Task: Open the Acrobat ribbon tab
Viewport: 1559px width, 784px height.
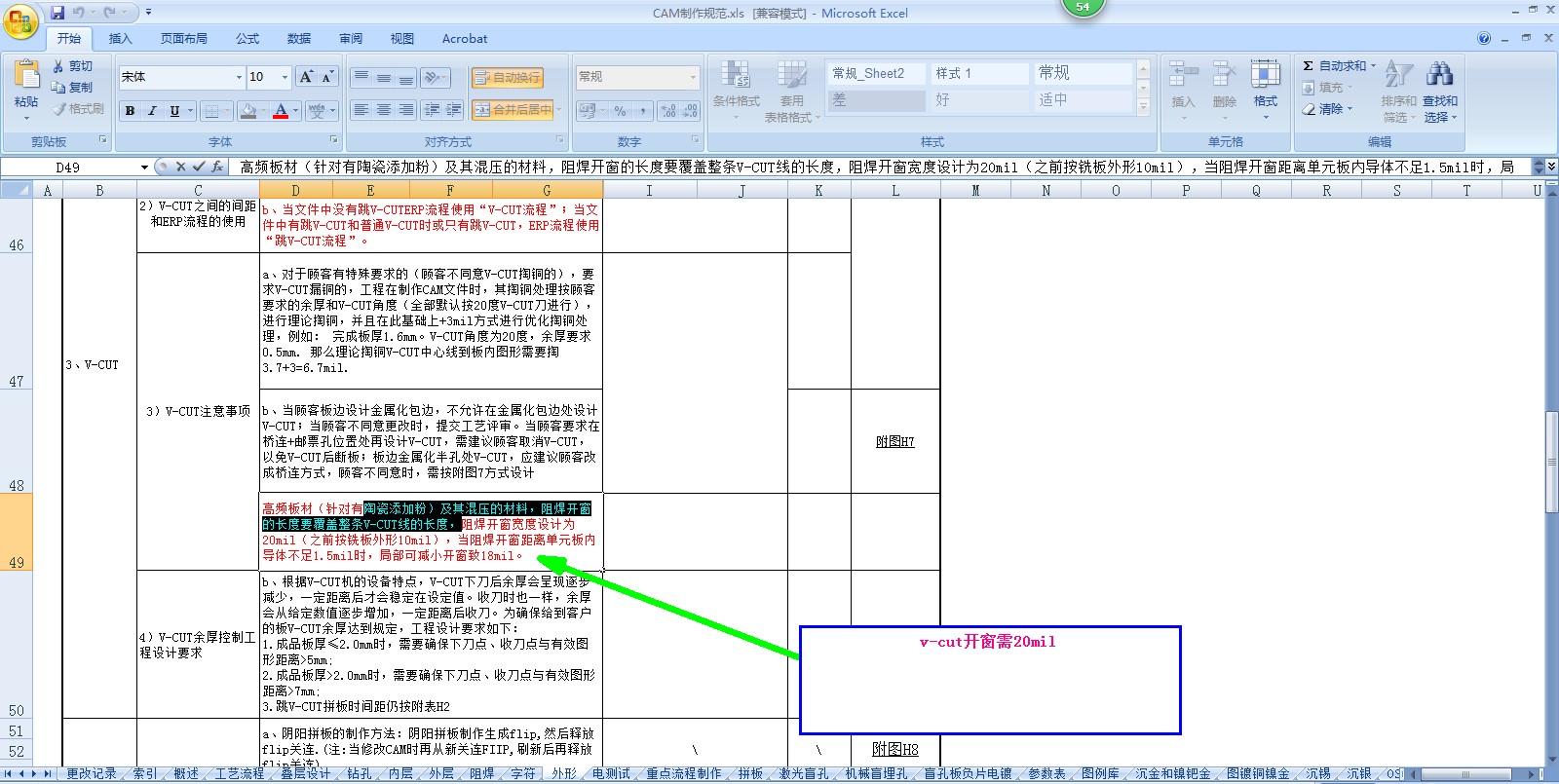Action: point(465,39)
